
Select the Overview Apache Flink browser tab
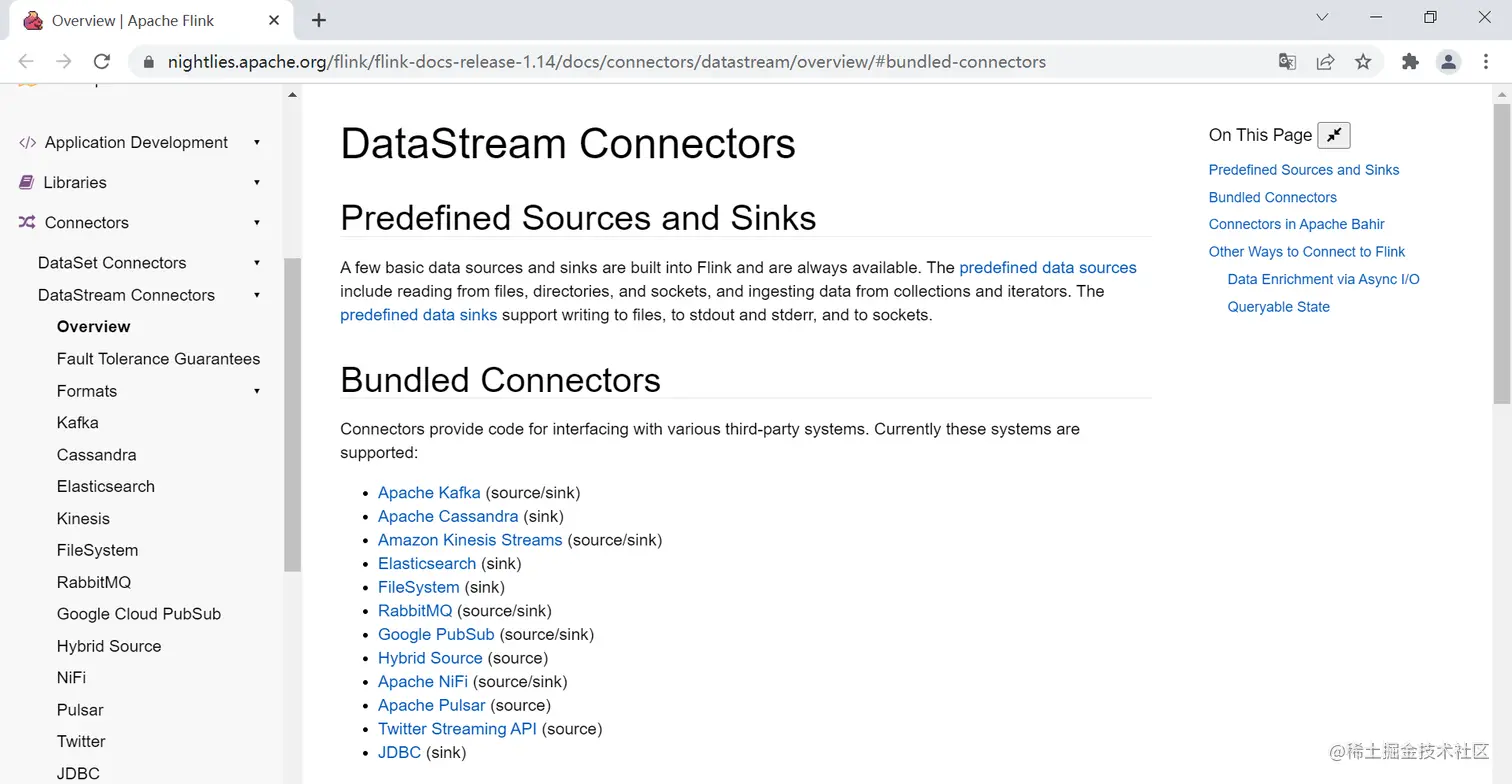click(150, 21)
